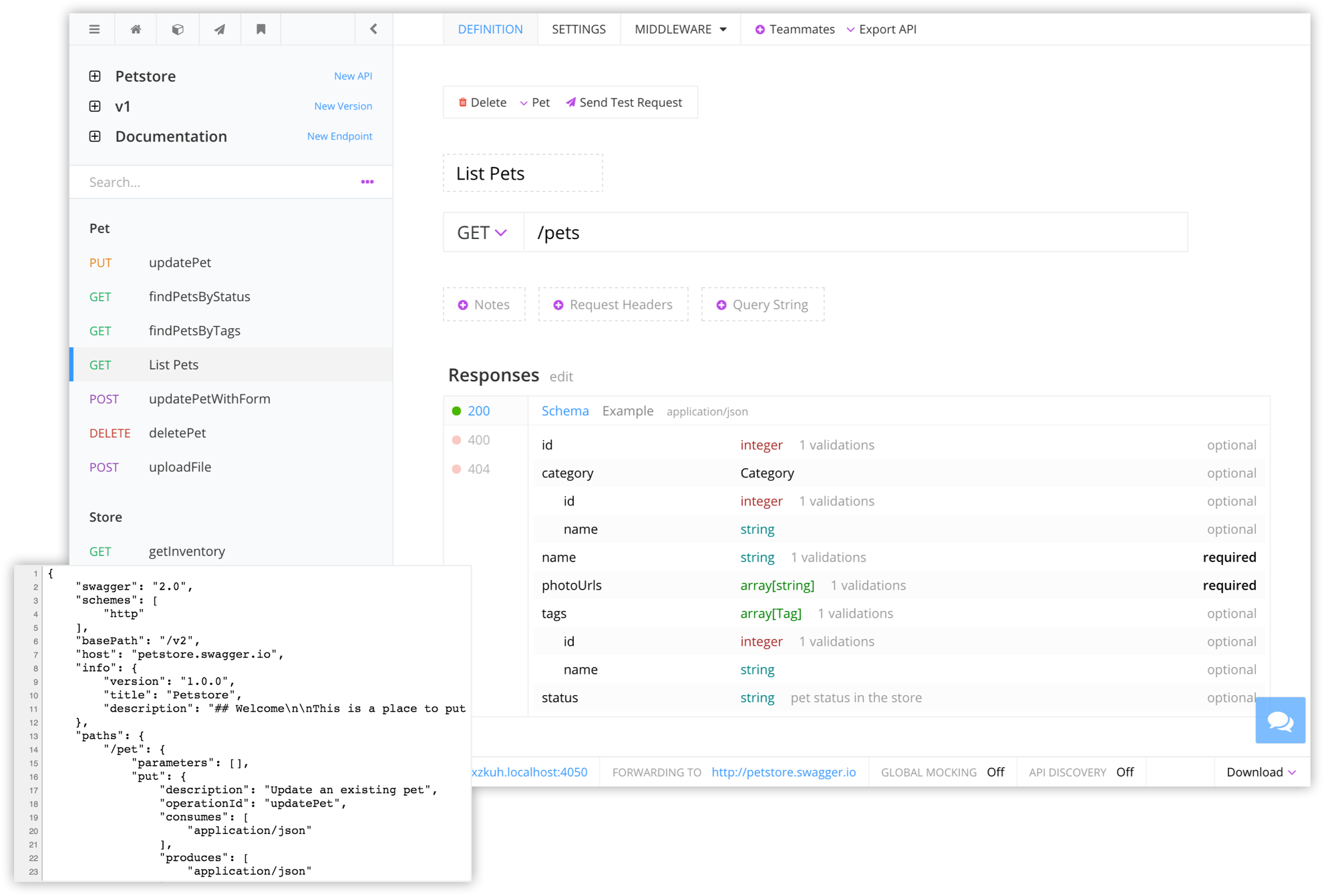Toggle API Discovery Off switch
The width and height of the screenshot is (1324, 896).
coord(1125,772)
